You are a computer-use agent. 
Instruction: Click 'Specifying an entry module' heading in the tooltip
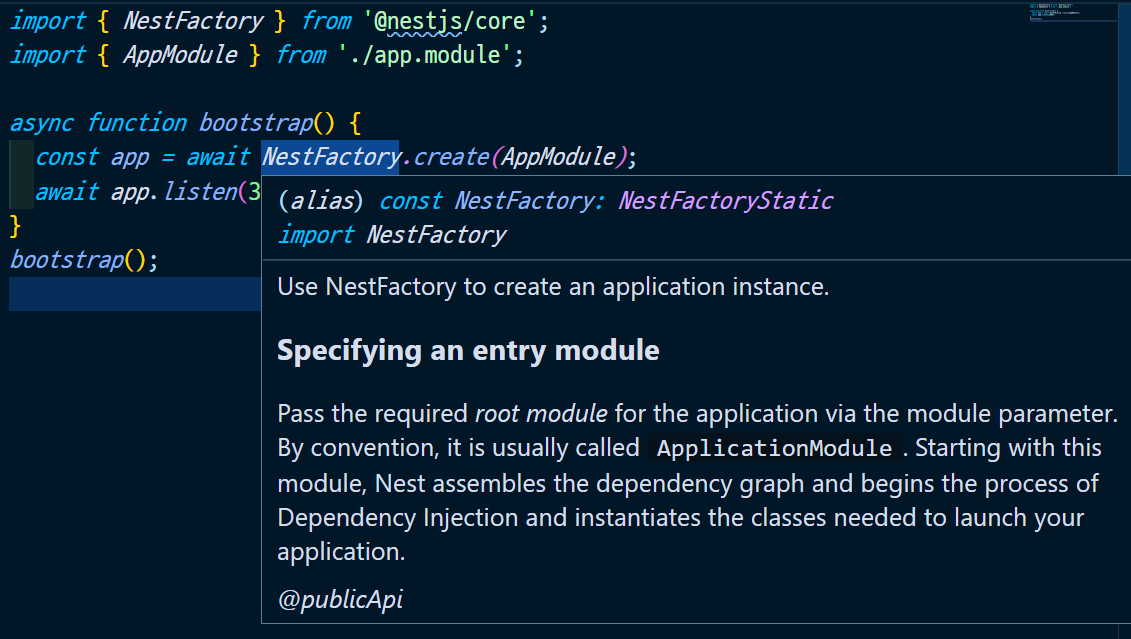(x=468, y=351)
